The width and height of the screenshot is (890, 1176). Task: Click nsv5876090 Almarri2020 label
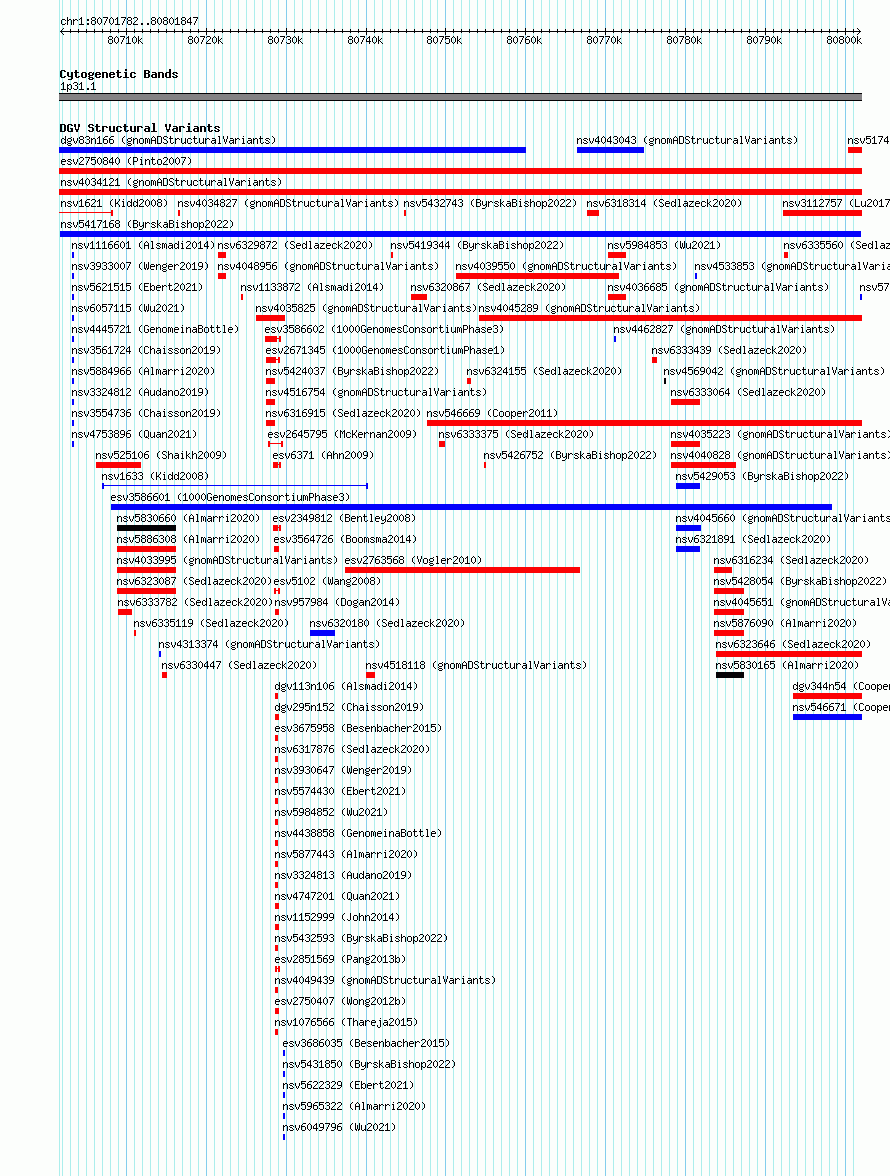coord(785,623)
